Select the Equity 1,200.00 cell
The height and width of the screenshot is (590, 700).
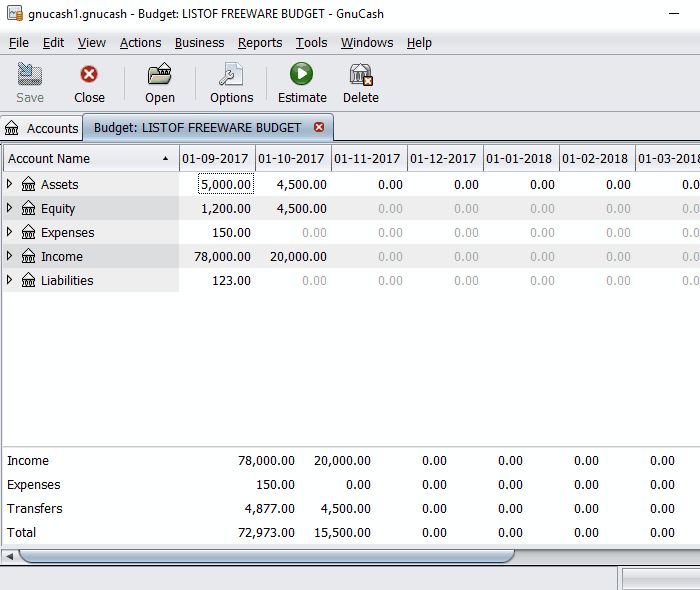[x=225, y=208]
